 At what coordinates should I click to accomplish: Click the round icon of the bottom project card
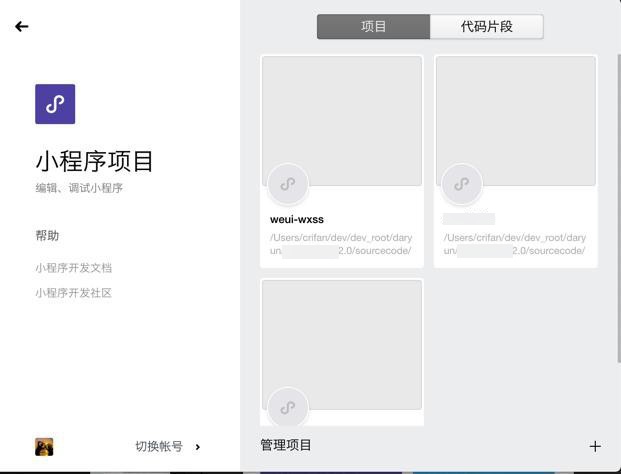[x=288, y=407]
